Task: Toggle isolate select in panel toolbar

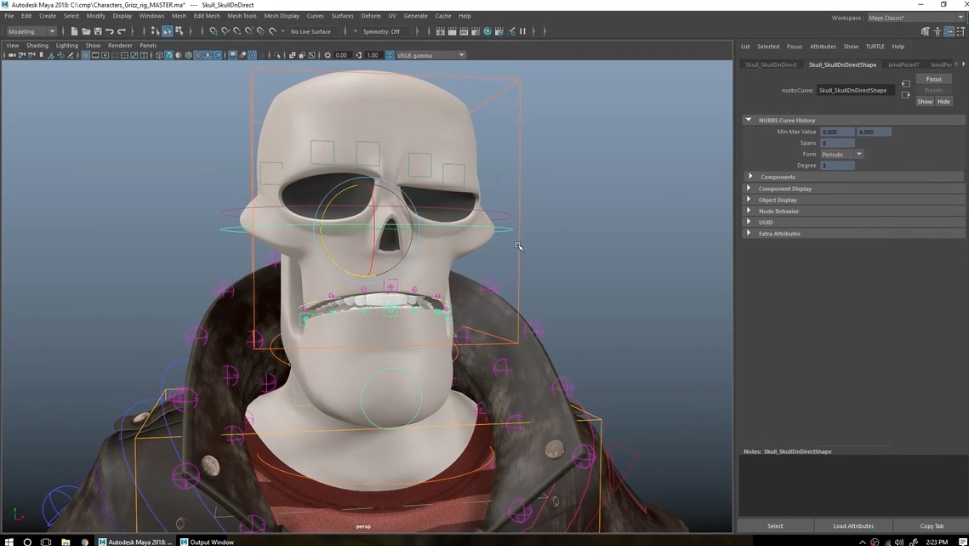Action: (277, 55)
